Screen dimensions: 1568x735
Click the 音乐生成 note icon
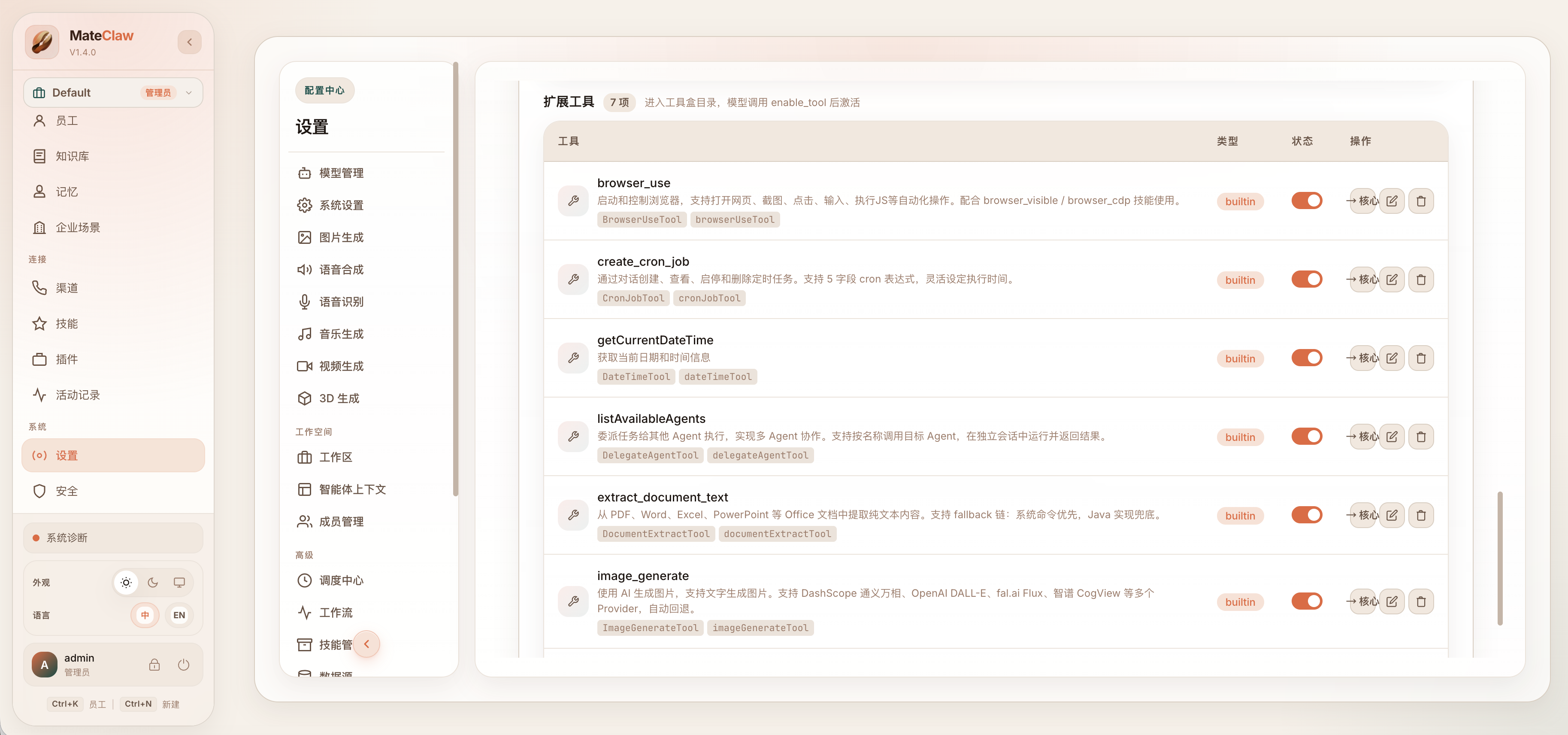(304, 334)
